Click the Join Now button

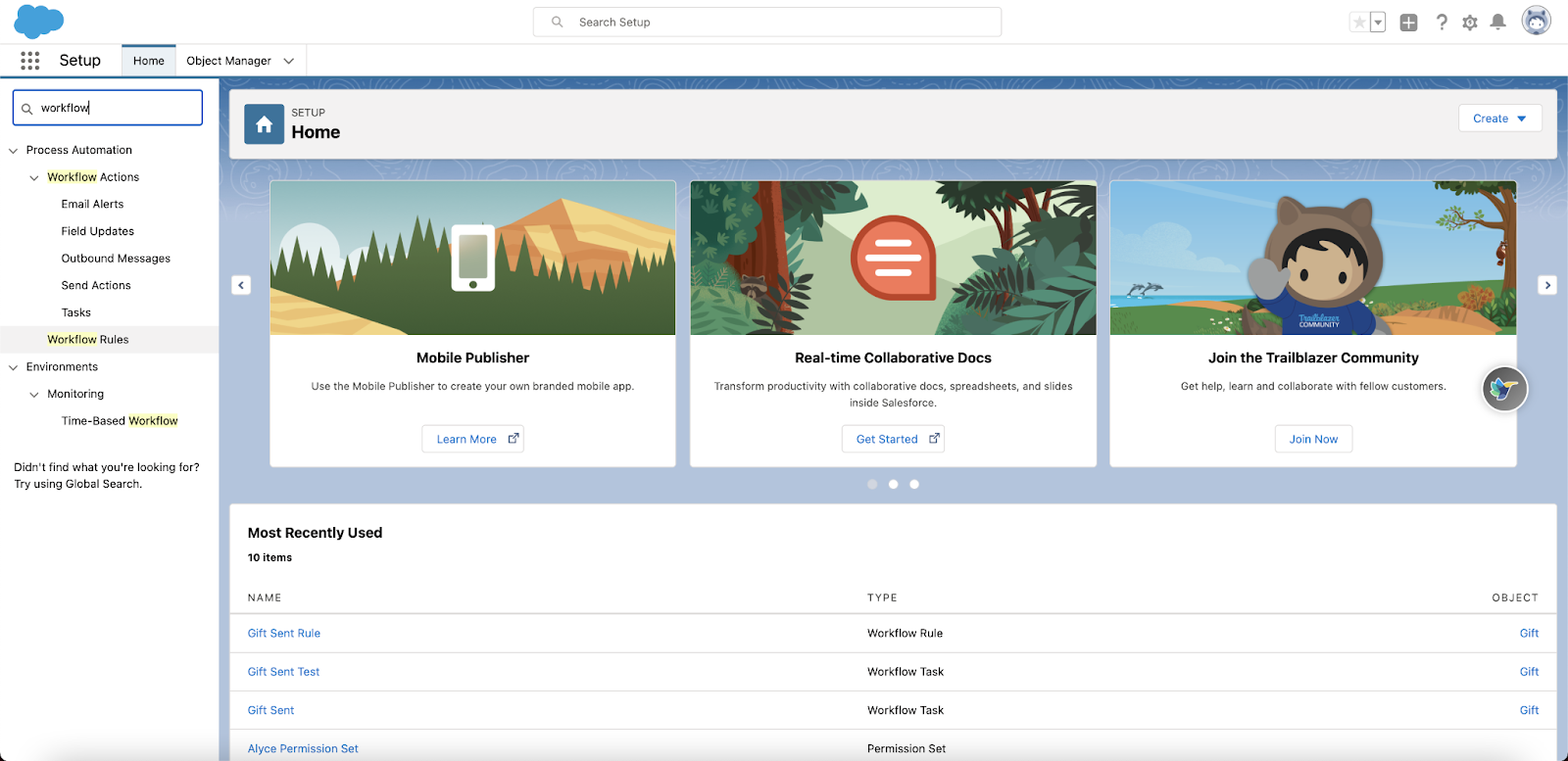[x=1313, y=439]
